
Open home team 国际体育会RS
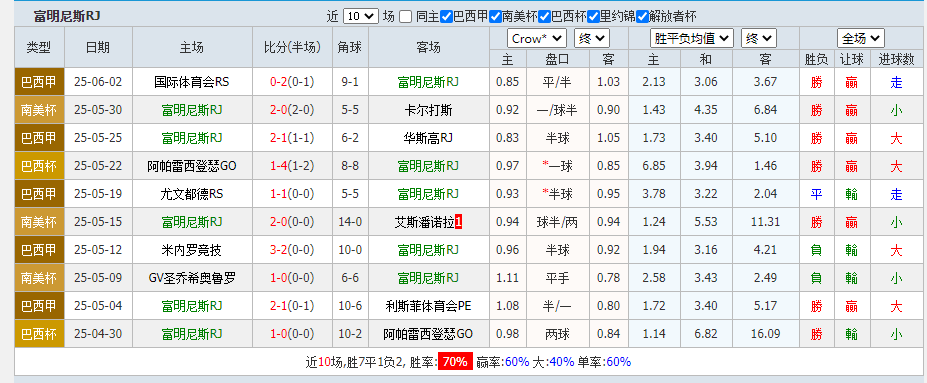point(191,82)
